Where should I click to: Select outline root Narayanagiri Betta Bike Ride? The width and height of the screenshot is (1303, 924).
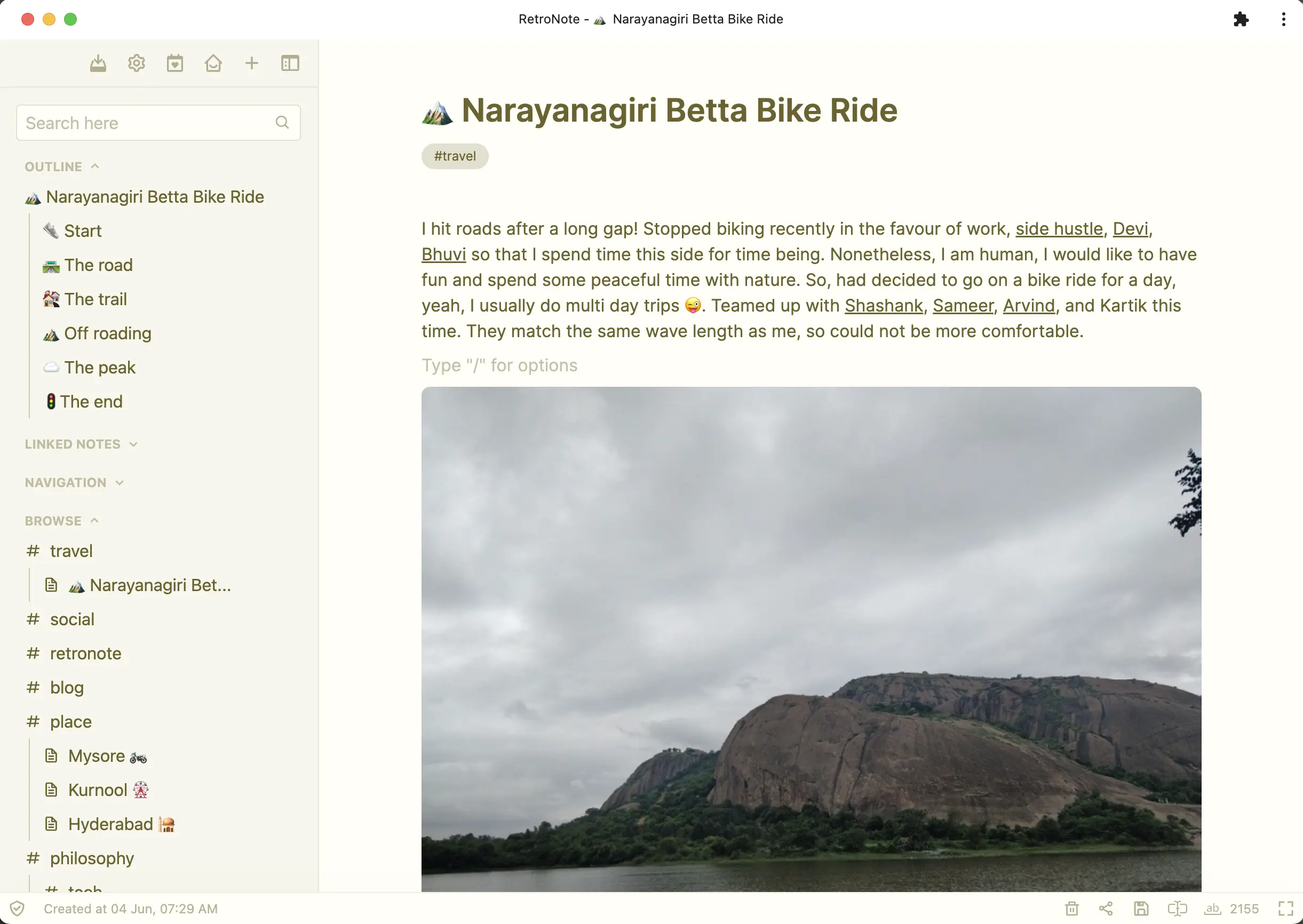(x=145, y=197)
